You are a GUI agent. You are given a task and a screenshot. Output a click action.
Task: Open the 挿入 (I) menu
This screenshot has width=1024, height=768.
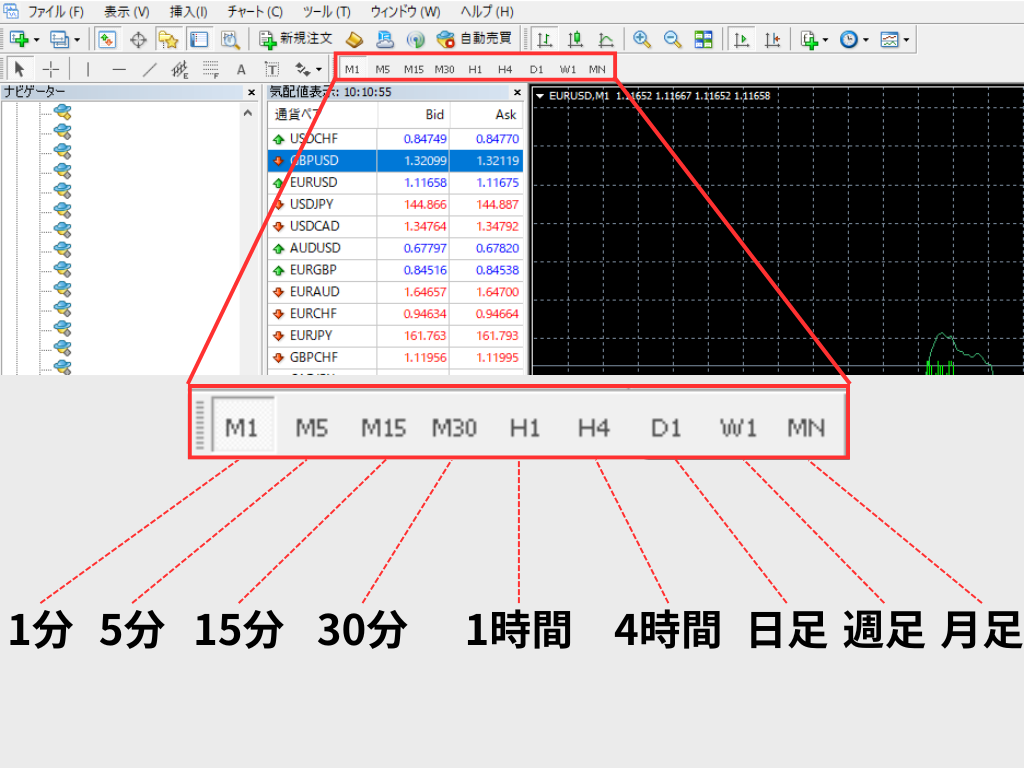(188, 12)
